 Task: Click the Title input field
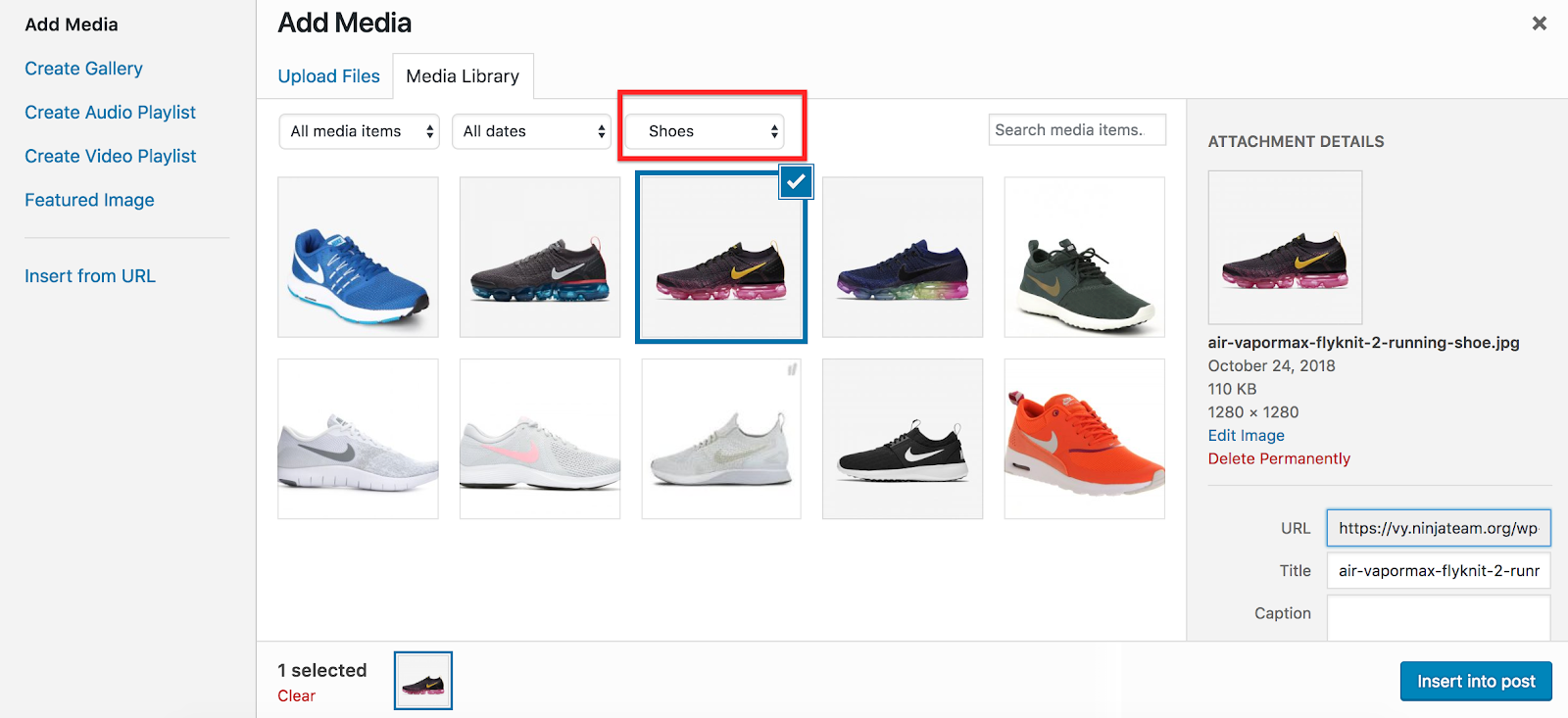1439,571
